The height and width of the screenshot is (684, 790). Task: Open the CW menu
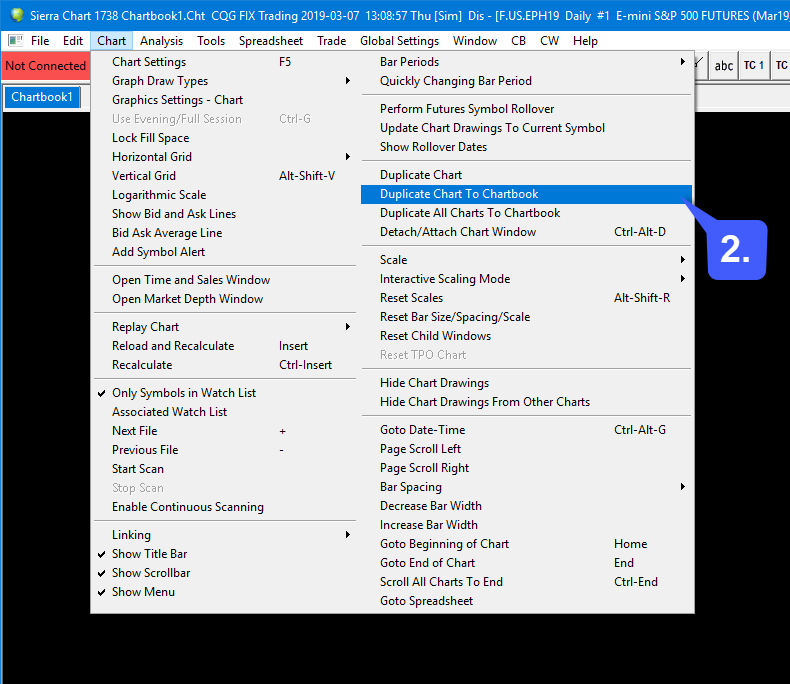pyautogui.click(x=549, y=41)
